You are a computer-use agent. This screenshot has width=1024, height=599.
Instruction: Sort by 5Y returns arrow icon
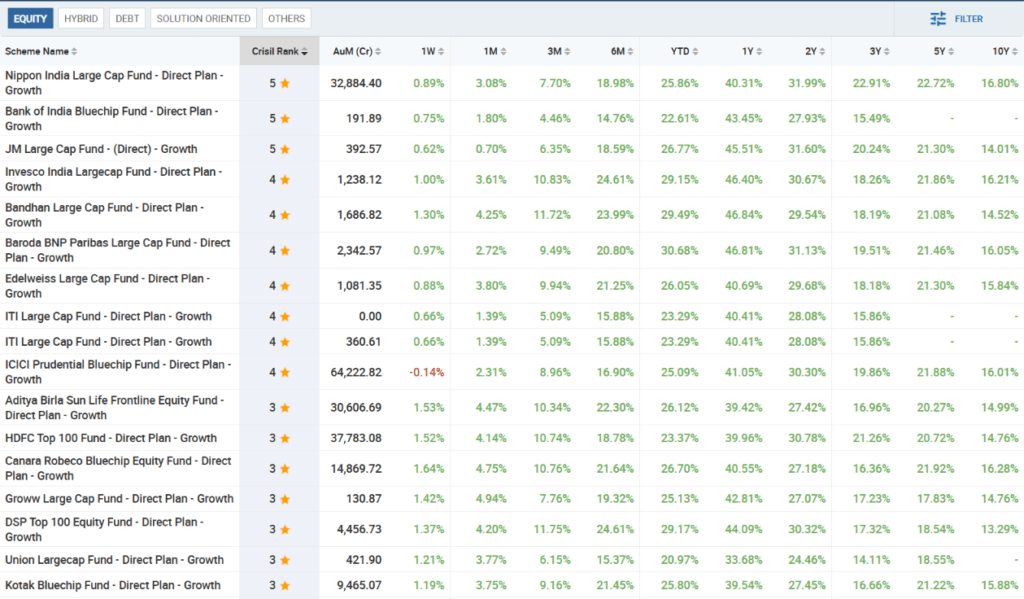(x=950, y=52)
